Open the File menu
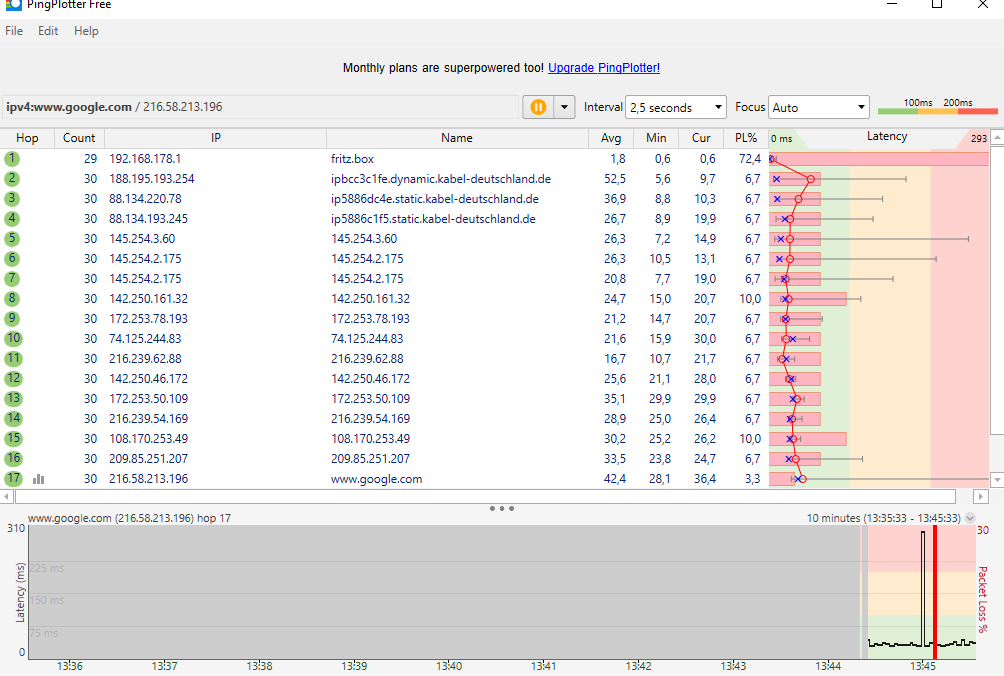This screenshot has height=676, width=1004. click(x=14, y=31)
